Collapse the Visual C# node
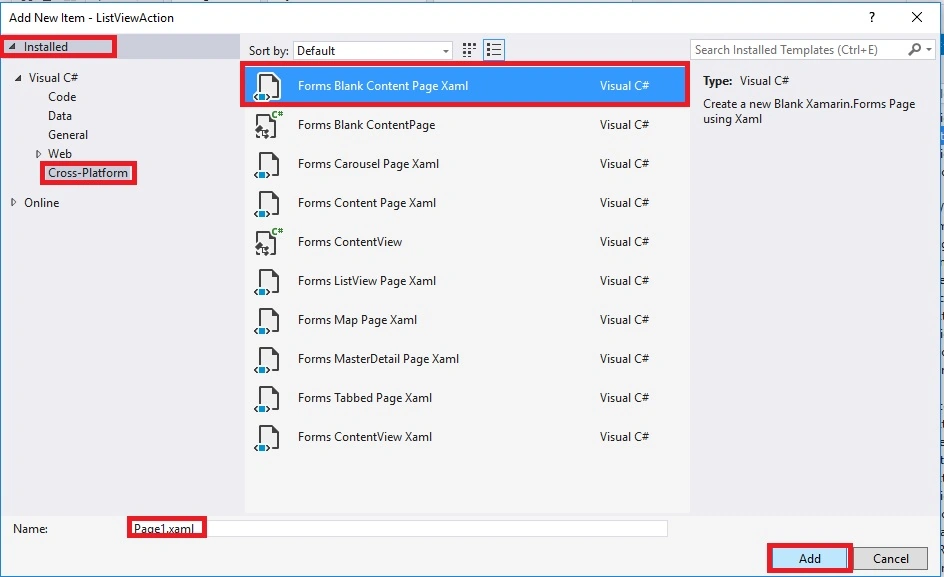Image resolution: width=944 pixels, height=577 pixels. [x=18, y=78]
